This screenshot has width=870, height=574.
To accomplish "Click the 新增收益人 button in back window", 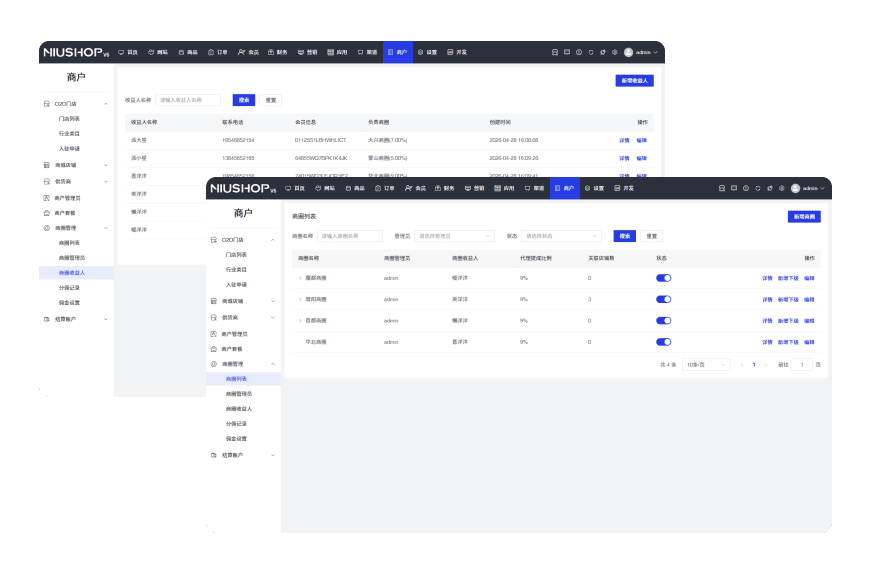I will pos(634,80).
